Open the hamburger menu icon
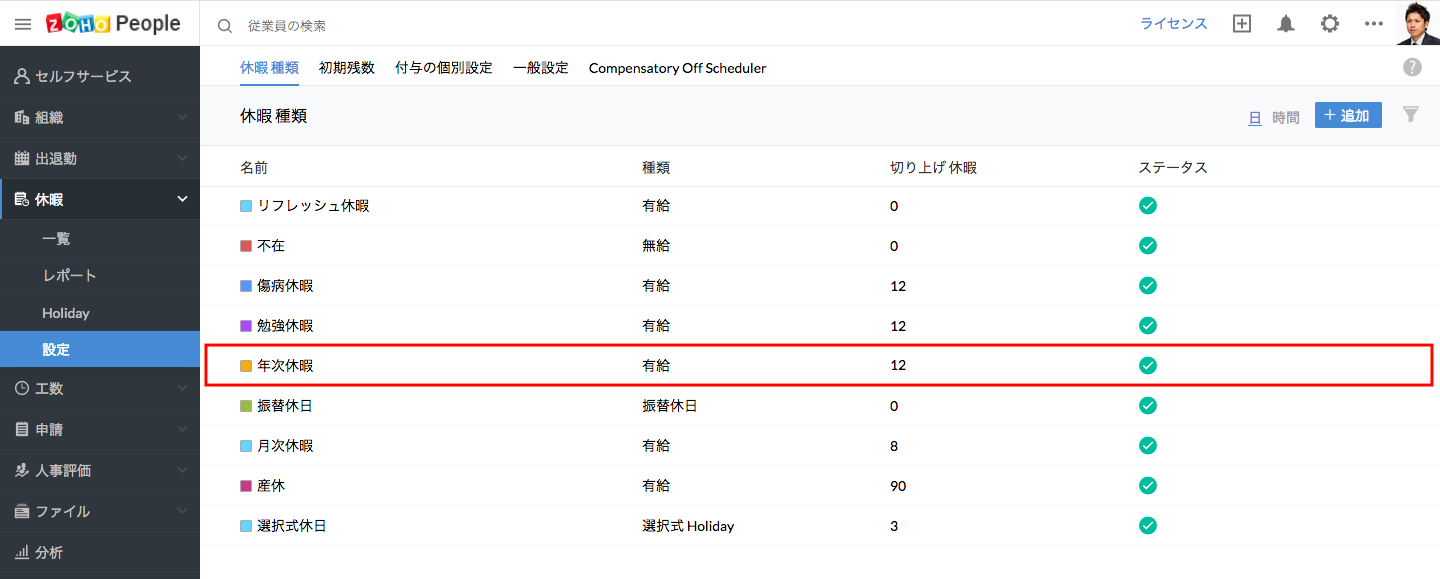1440x579 pixels. click(23, 24)
